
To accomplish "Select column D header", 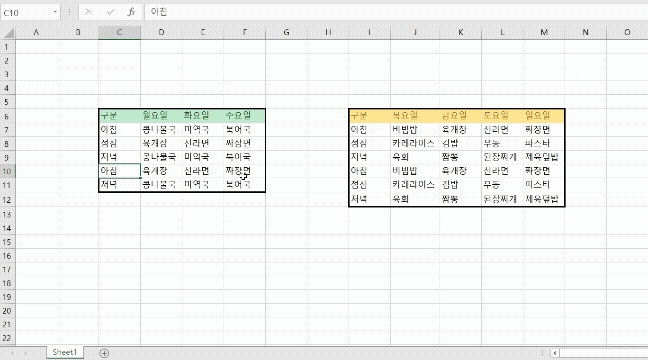I will coord(161,32).
